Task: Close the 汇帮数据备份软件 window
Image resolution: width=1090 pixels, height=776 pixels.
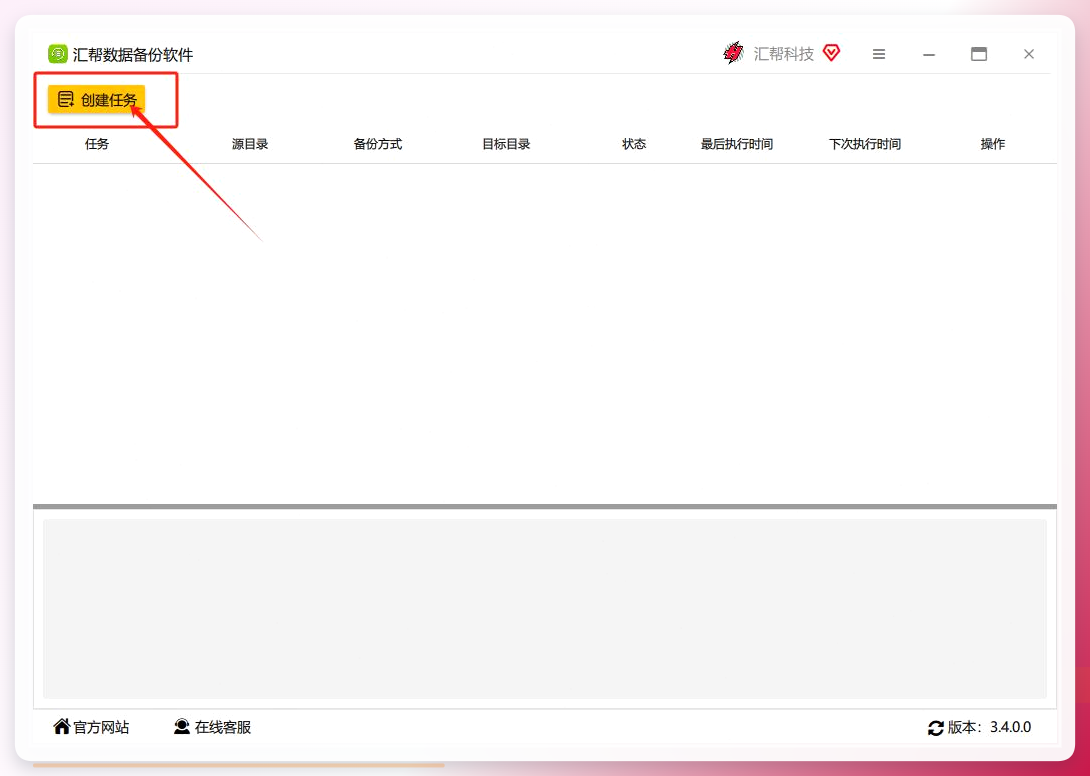Action: pos(1029,54)
